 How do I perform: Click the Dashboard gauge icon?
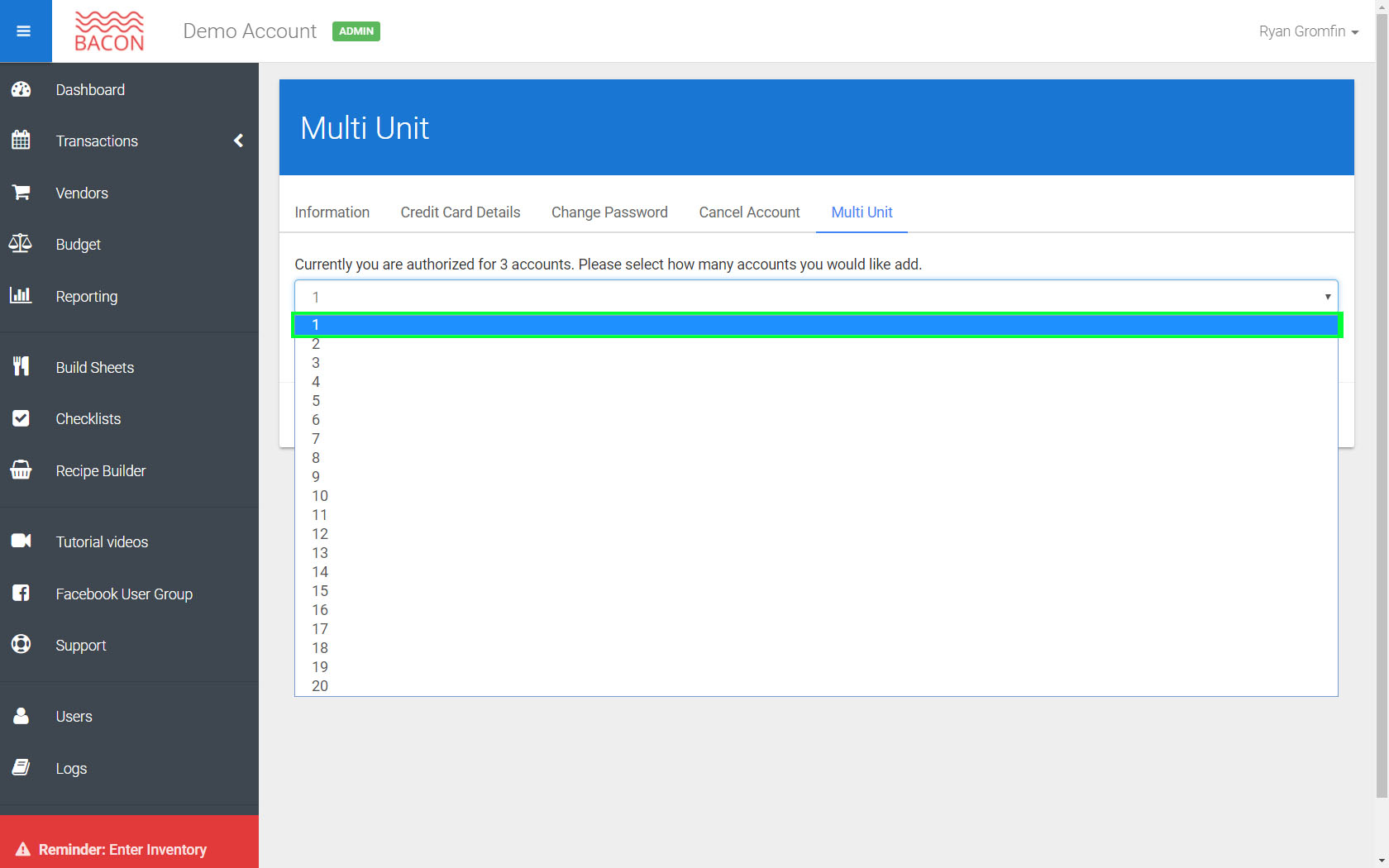[x=21, y=89]
